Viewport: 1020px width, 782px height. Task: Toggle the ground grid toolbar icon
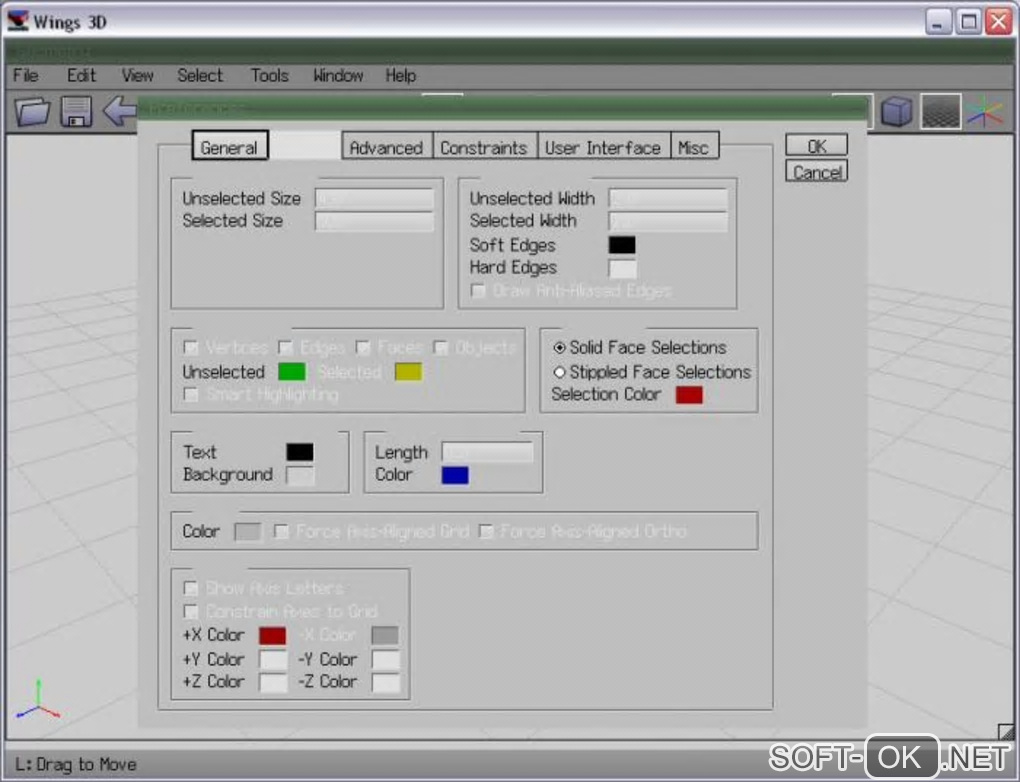coord(941,111)
